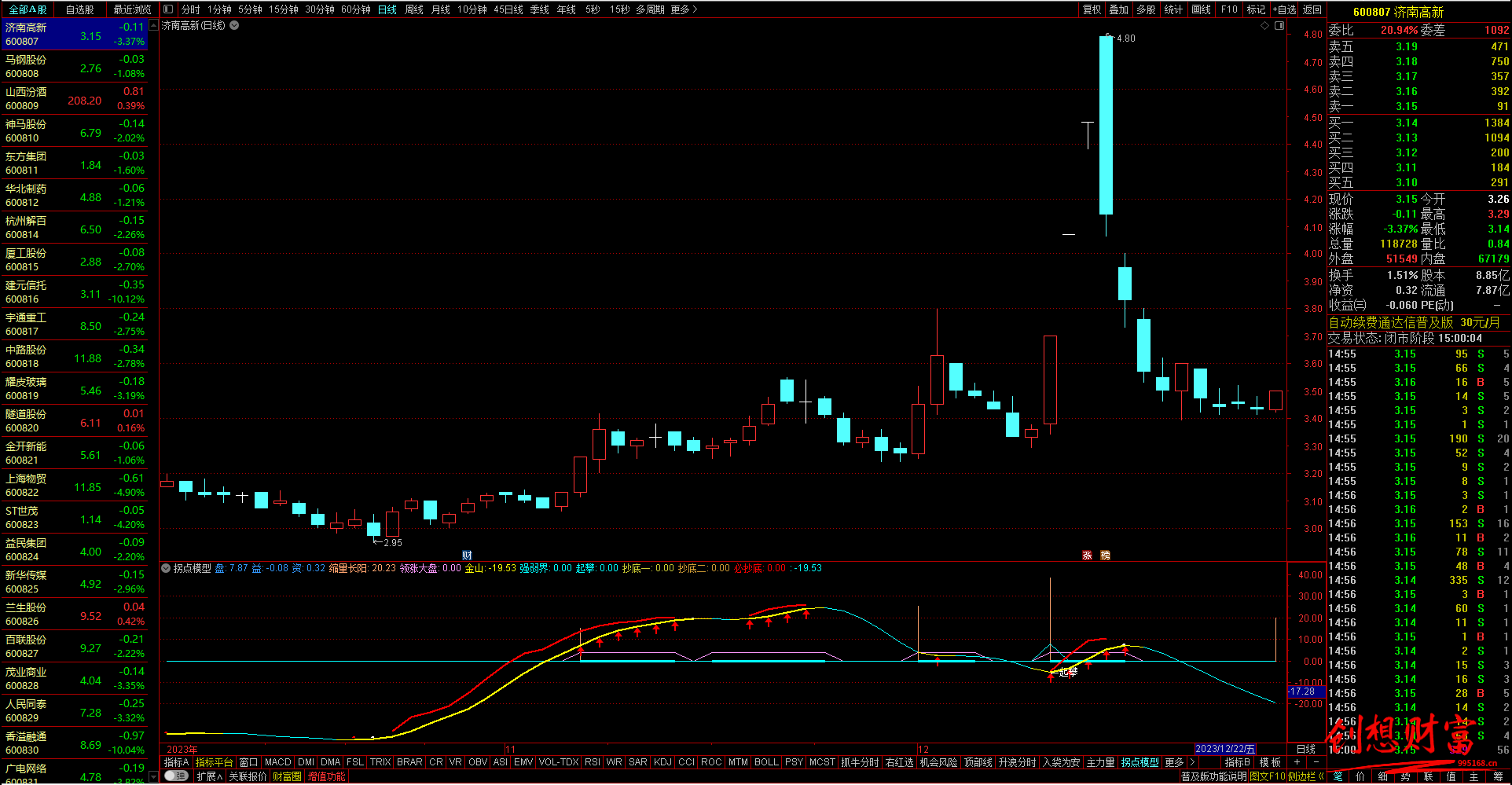Click the 细 tab icon at bottom right
This screenshot has width=1512, height=785.
[x=1383, y=776]
